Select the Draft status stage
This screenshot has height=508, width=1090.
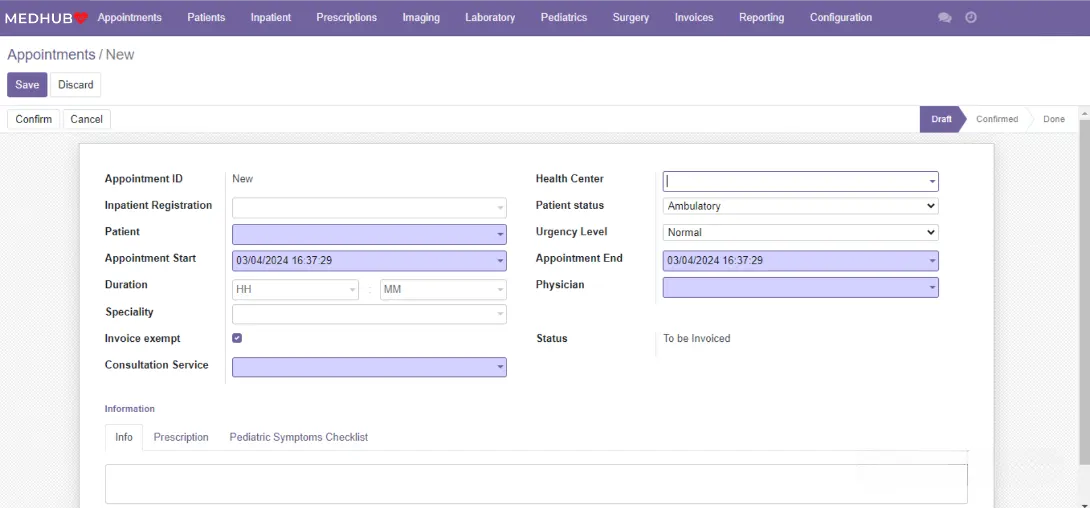942,119
